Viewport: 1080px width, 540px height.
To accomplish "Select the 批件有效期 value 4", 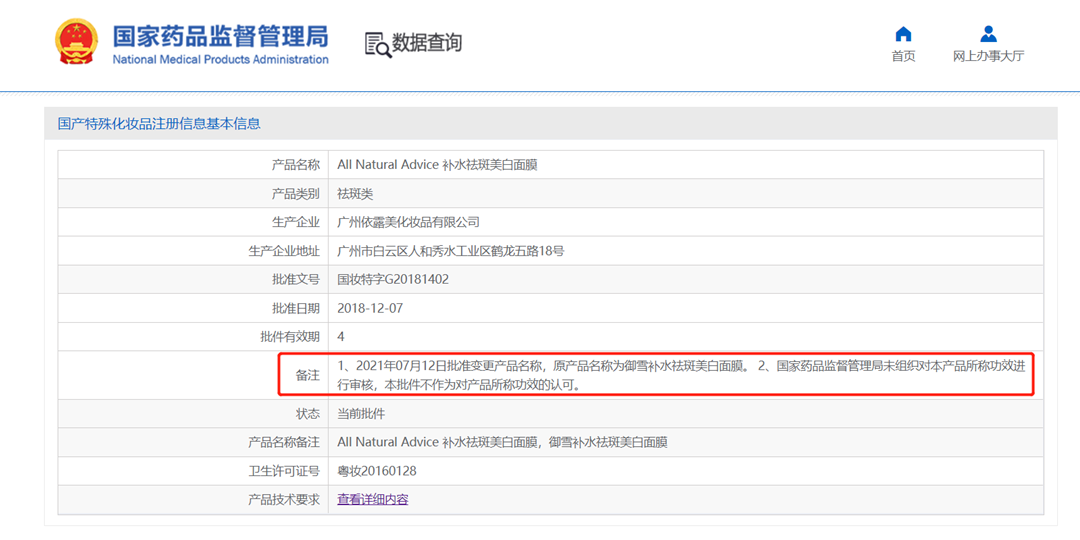I will coord(340,337).
